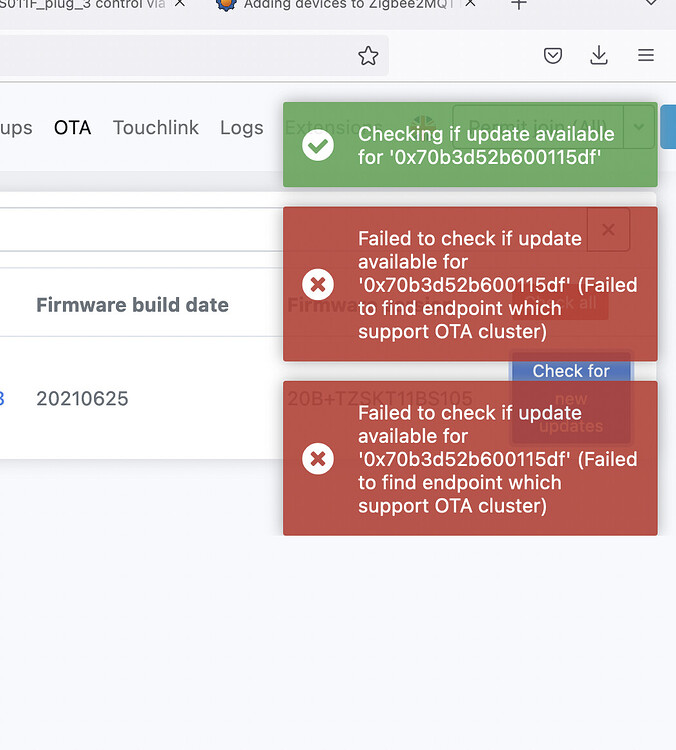Image resolution: width=676 pixels, height=750 pixels.
Task: Sort by the Firmware build date column
Action: pos(133,305)
